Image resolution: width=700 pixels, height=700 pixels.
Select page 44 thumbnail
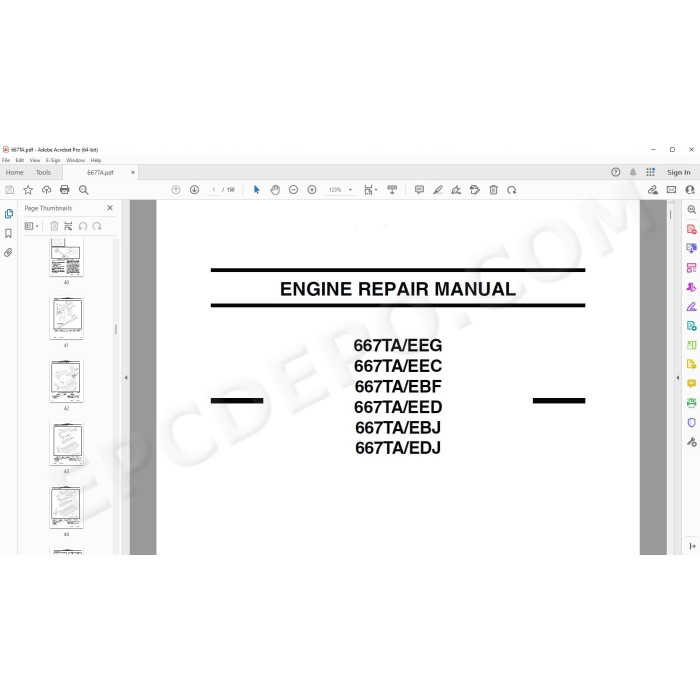coord(66,507)
